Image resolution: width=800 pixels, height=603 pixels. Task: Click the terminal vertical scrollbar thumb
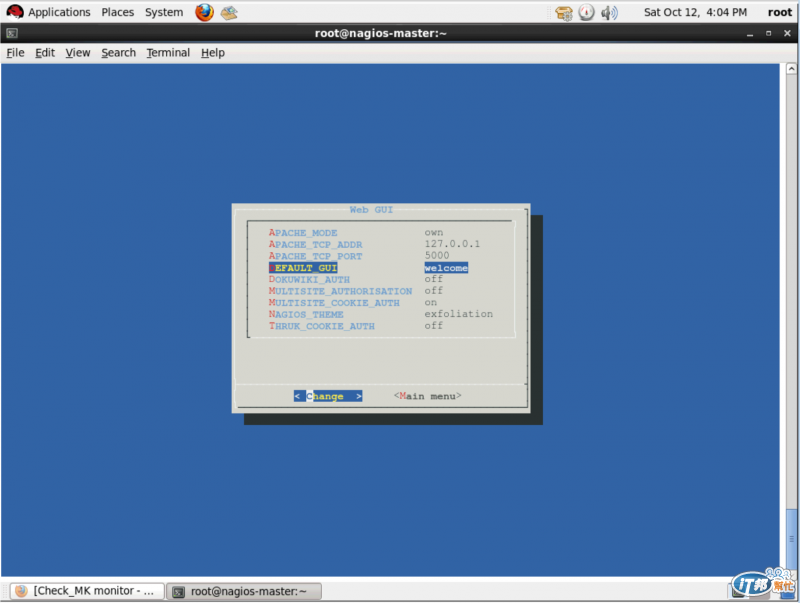point(791,540)
